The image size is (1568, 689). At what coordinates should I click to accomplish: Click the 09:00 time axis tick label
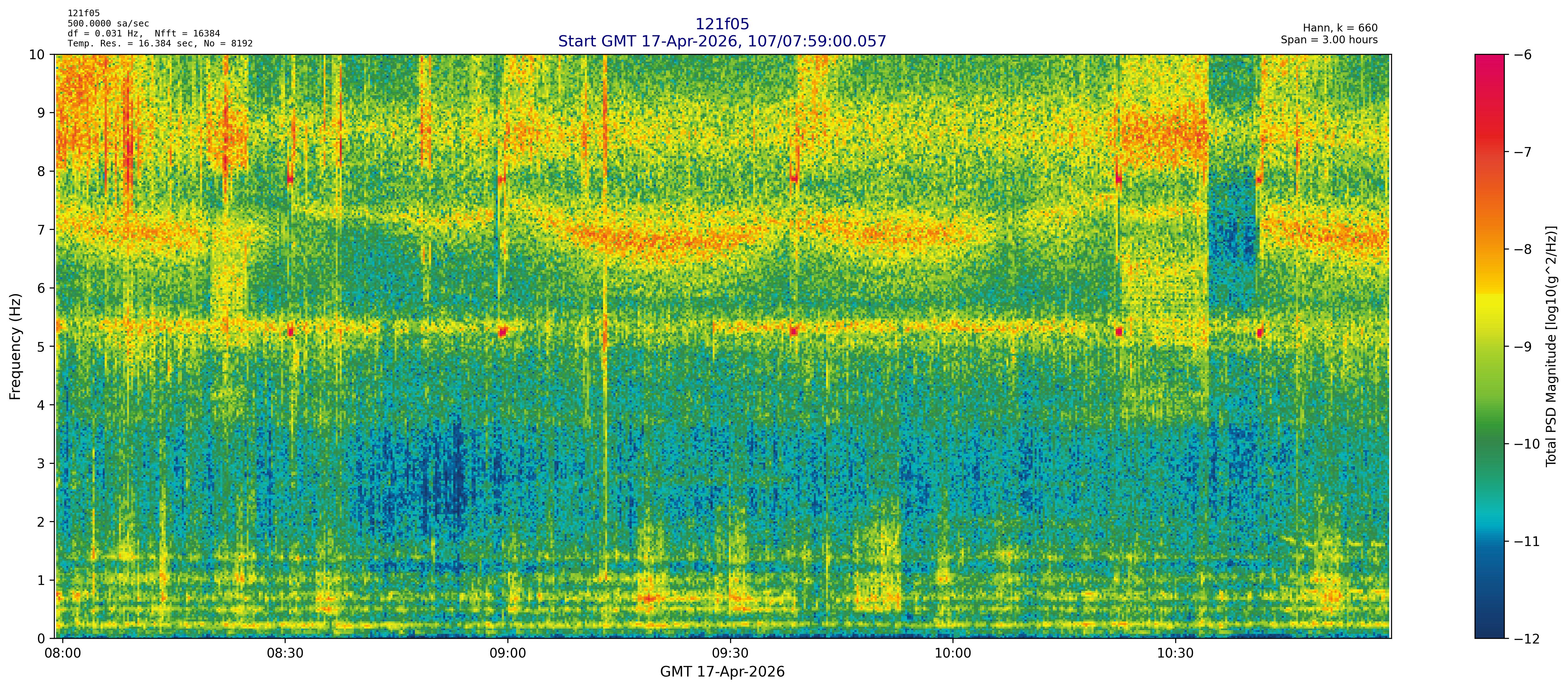508,653
